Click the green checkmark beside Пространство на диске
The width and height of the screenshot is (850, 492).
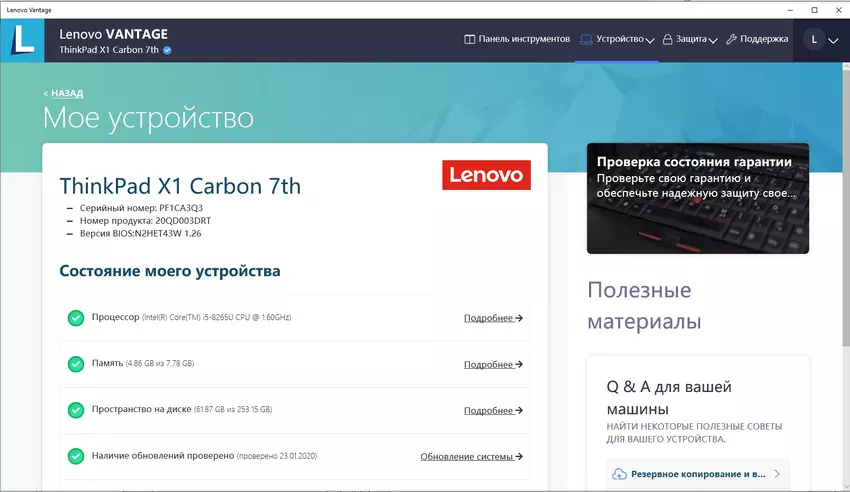pos(76,410)
